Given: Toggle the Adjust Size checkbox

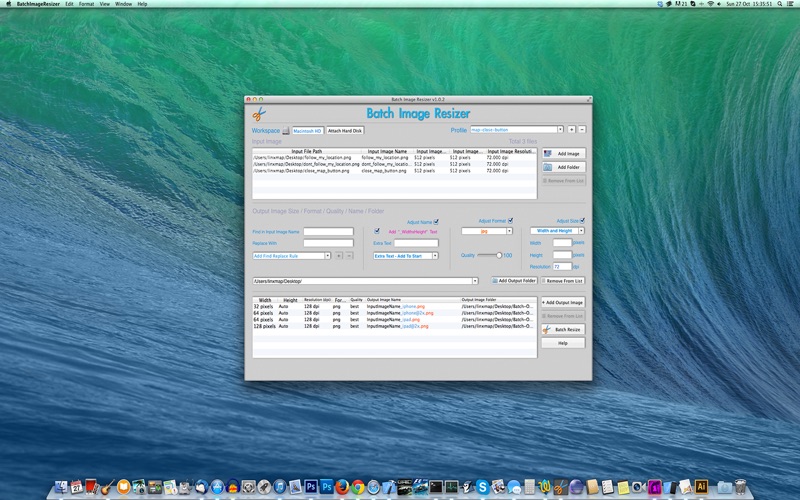Looking at the screenshot, I should (x=582, y=220).
